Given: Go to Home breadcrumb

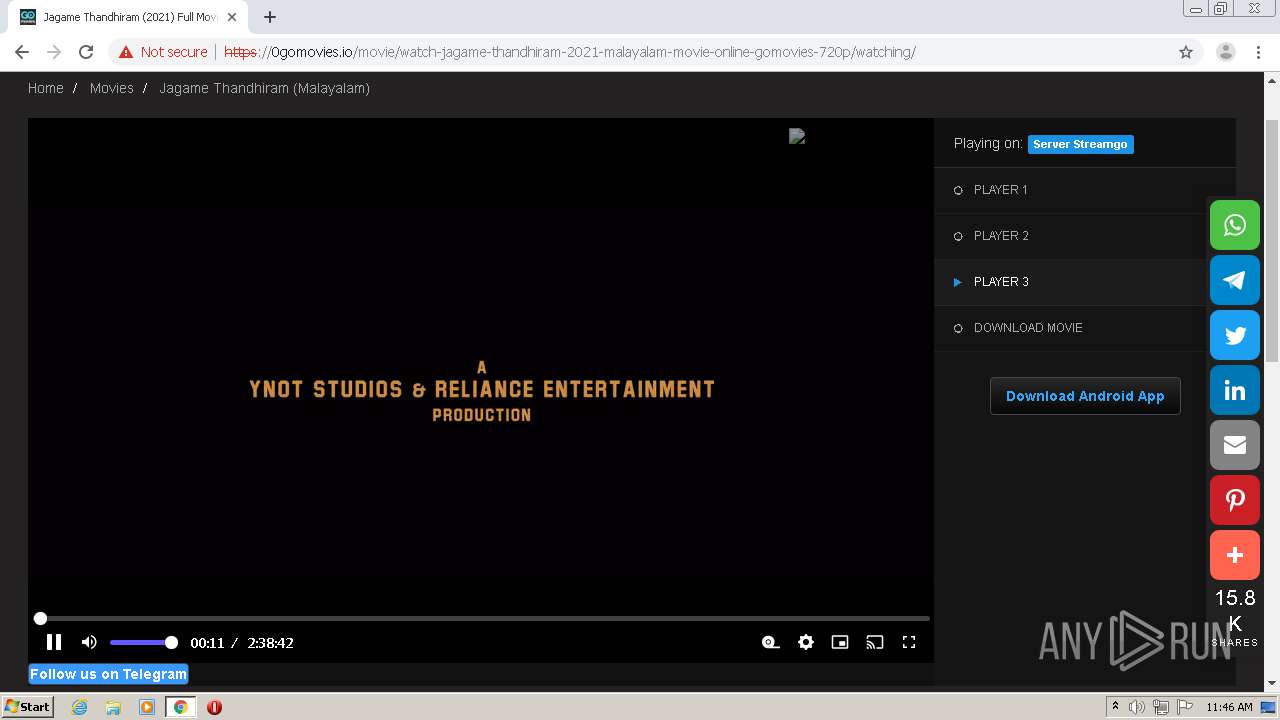Looking at the screenshot, I should pyautogui.click(x=45, y=88).
